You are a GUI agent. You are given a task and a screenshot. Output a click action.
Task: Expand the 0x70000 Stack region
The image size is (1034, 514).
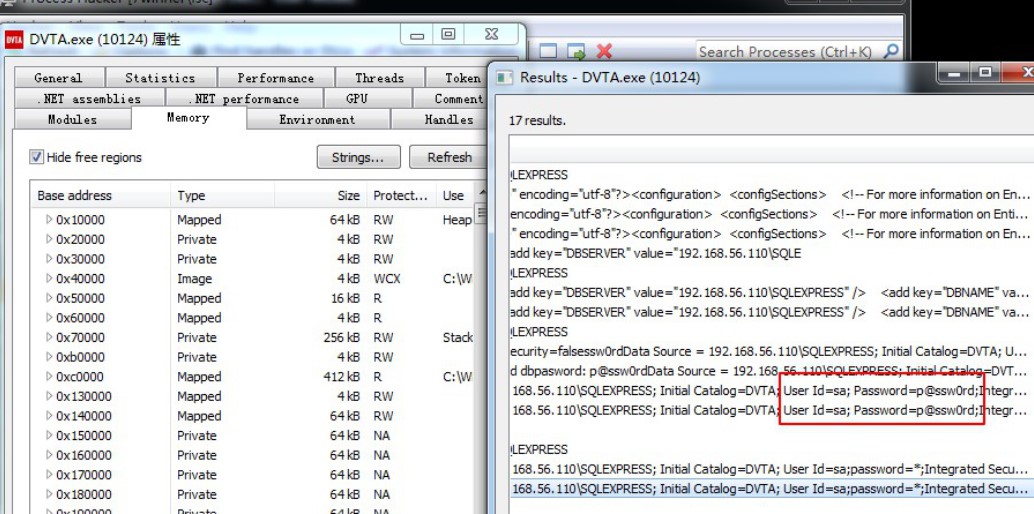pyautogui.click(x=49, y=337)
